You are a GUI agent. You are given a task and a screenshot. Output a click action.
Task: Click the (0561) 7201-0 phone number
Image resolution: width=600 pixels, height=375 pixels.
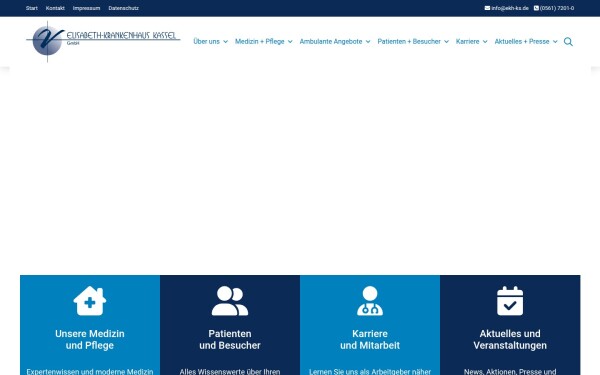[557, 8]
